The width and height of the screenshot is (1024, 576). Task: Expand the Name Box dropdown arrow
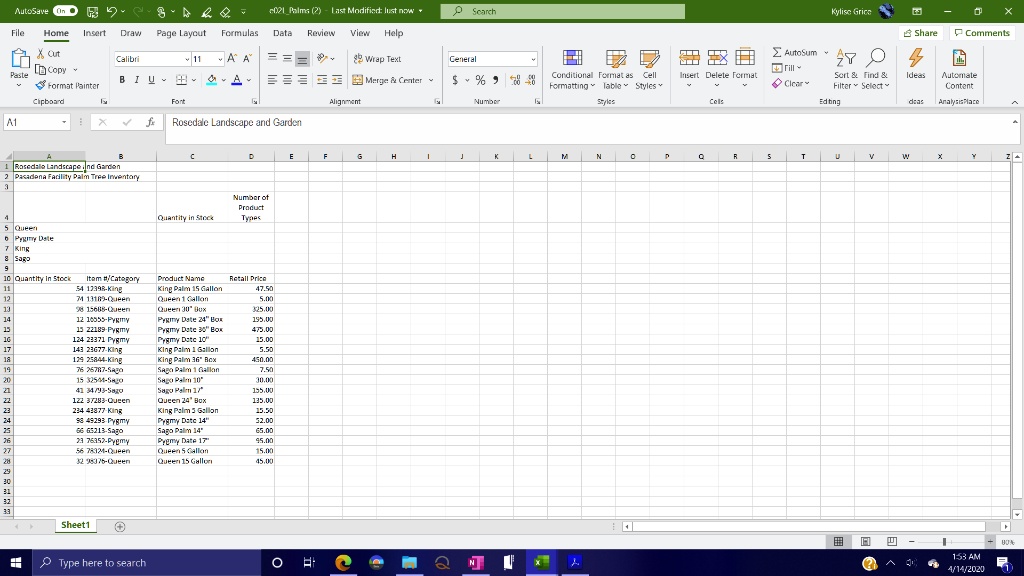tap(64, 122)
